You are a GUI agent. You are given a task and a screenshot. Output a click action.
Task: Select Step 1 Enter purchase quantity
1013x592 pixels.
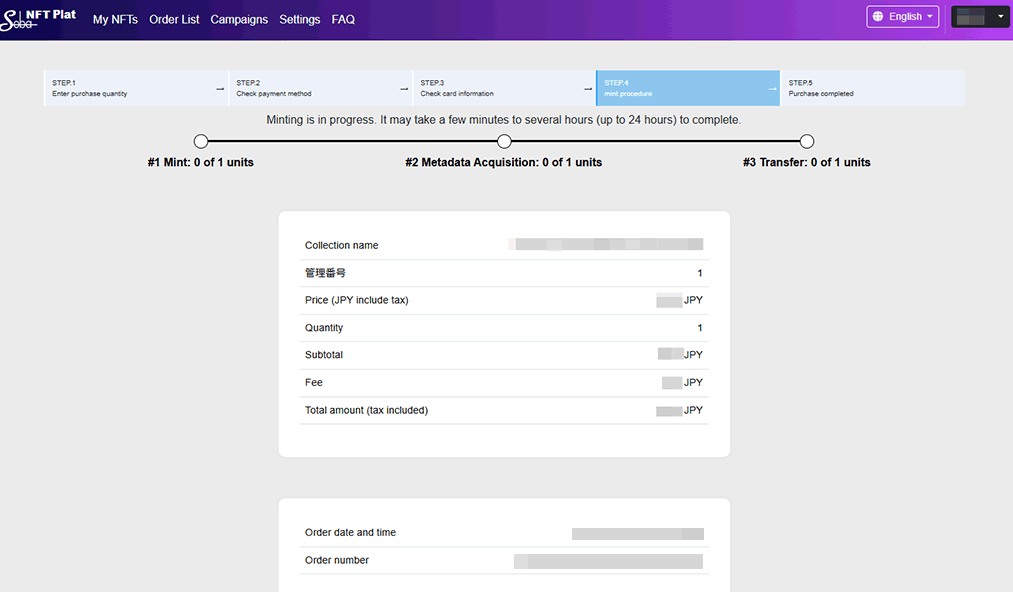[x=128, y=88]
